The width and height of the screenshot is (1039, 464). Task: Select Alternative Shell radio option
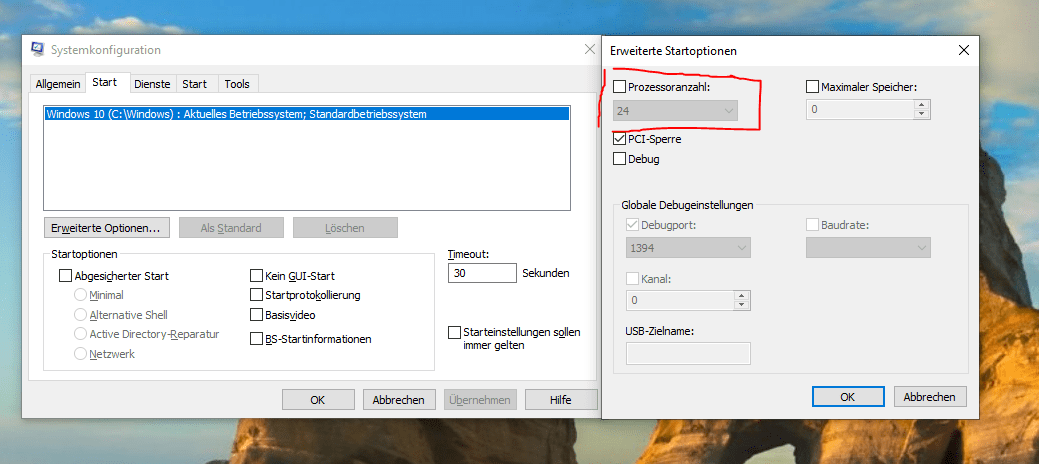pos(80,315)
